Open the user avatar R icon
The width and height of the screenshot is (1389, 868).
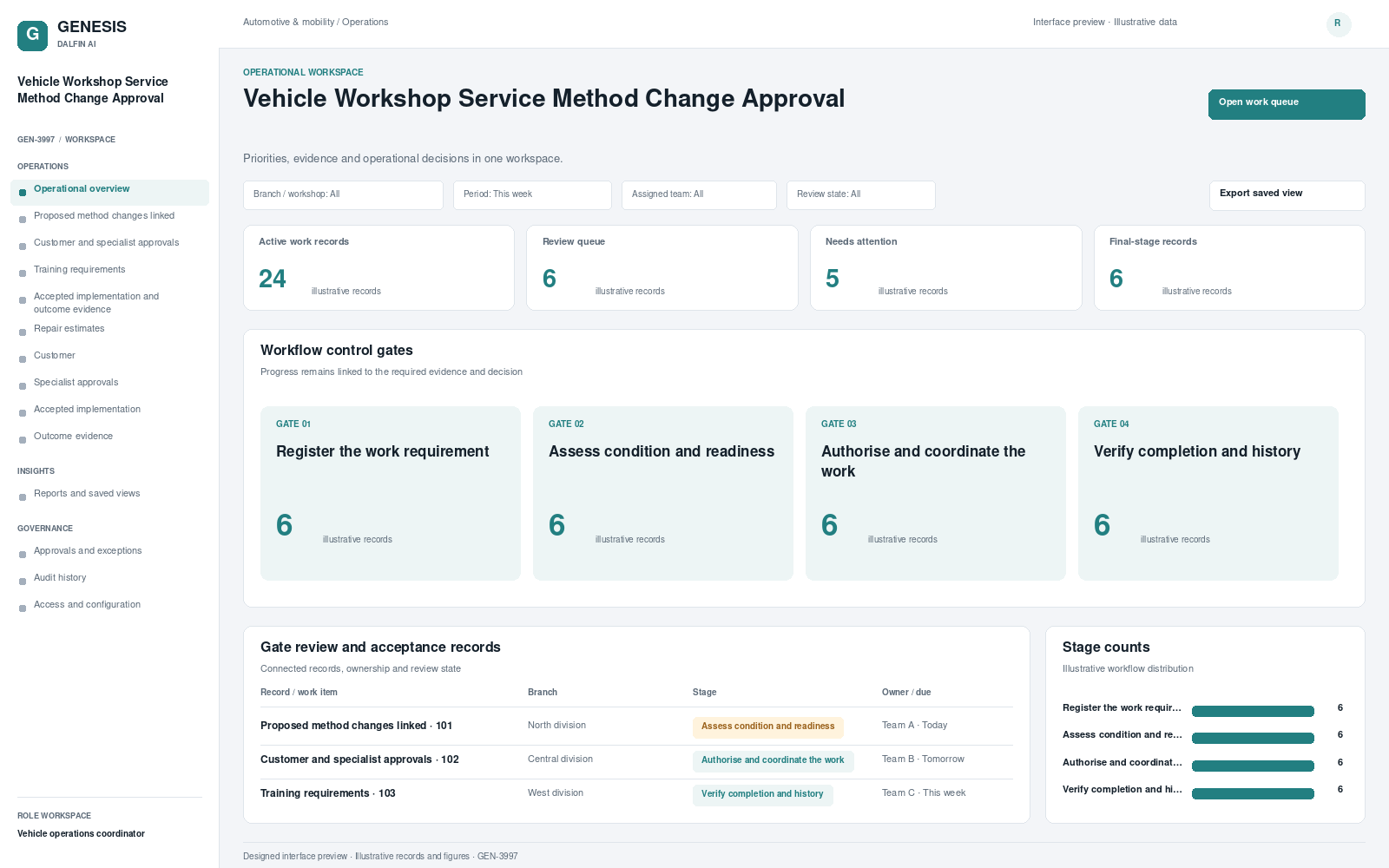point(1338,23)
